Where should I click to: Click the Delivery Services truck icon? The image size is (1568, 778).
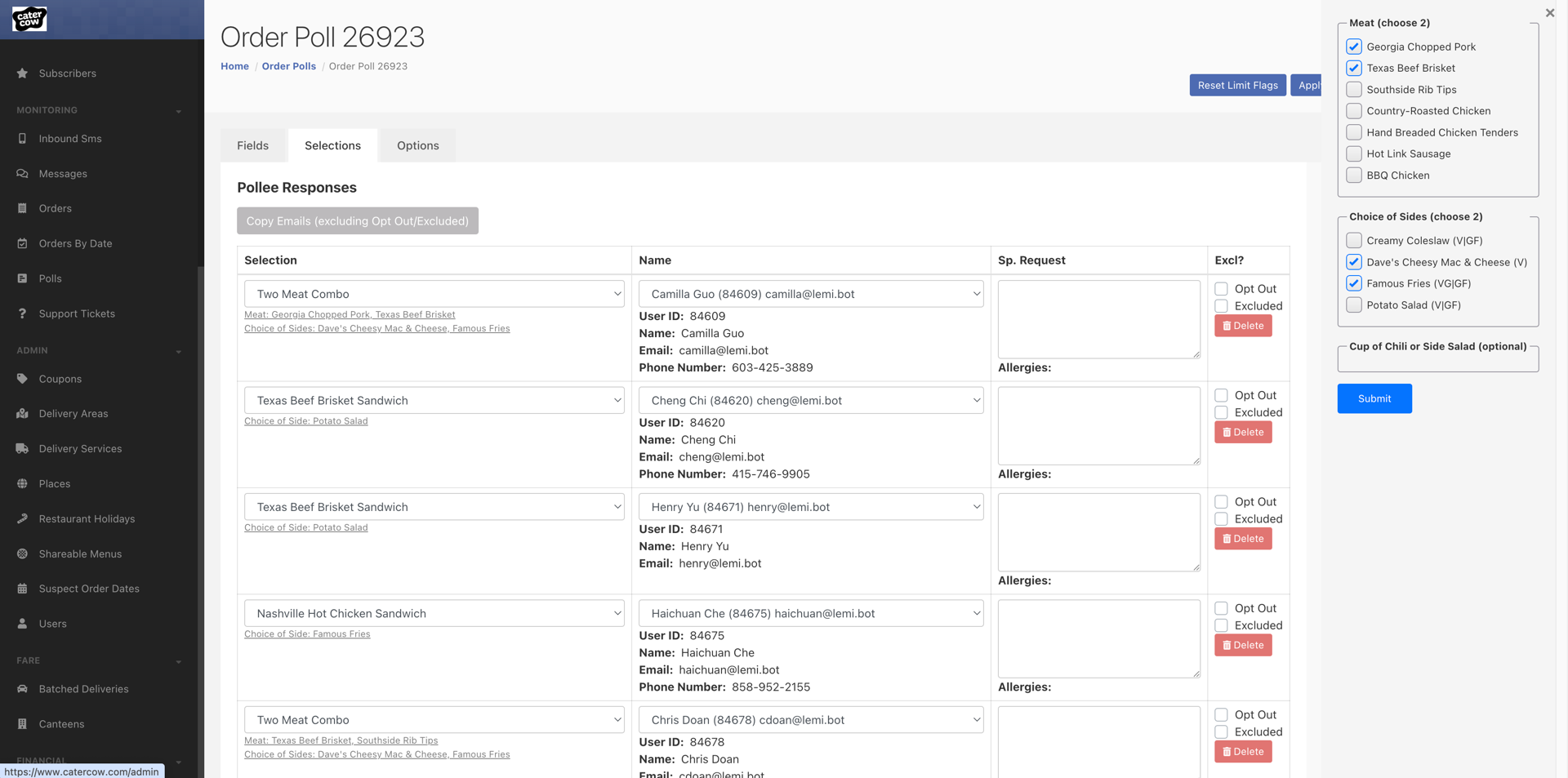[x=22, y=448]
